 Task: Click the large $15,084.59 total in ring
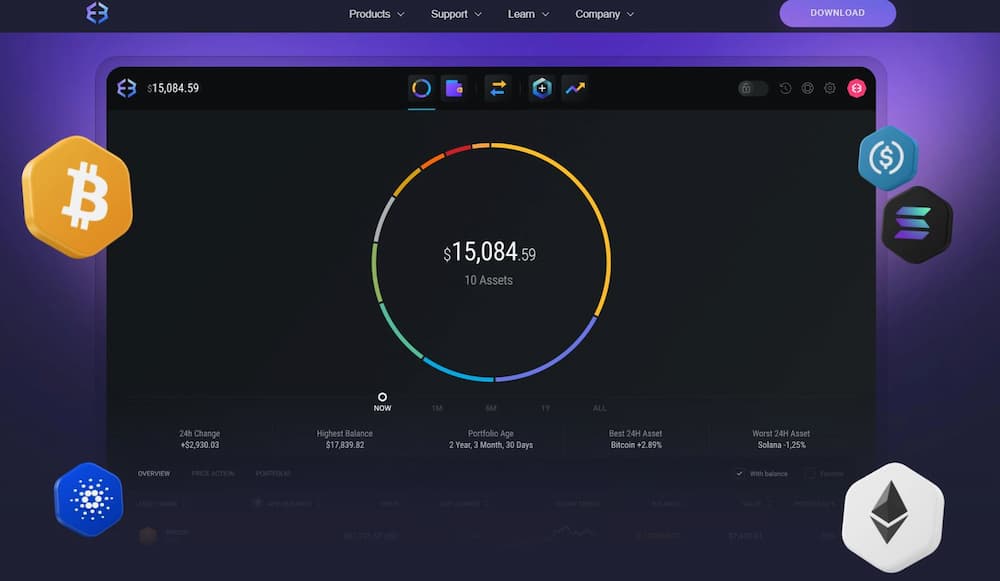[490, 253]
